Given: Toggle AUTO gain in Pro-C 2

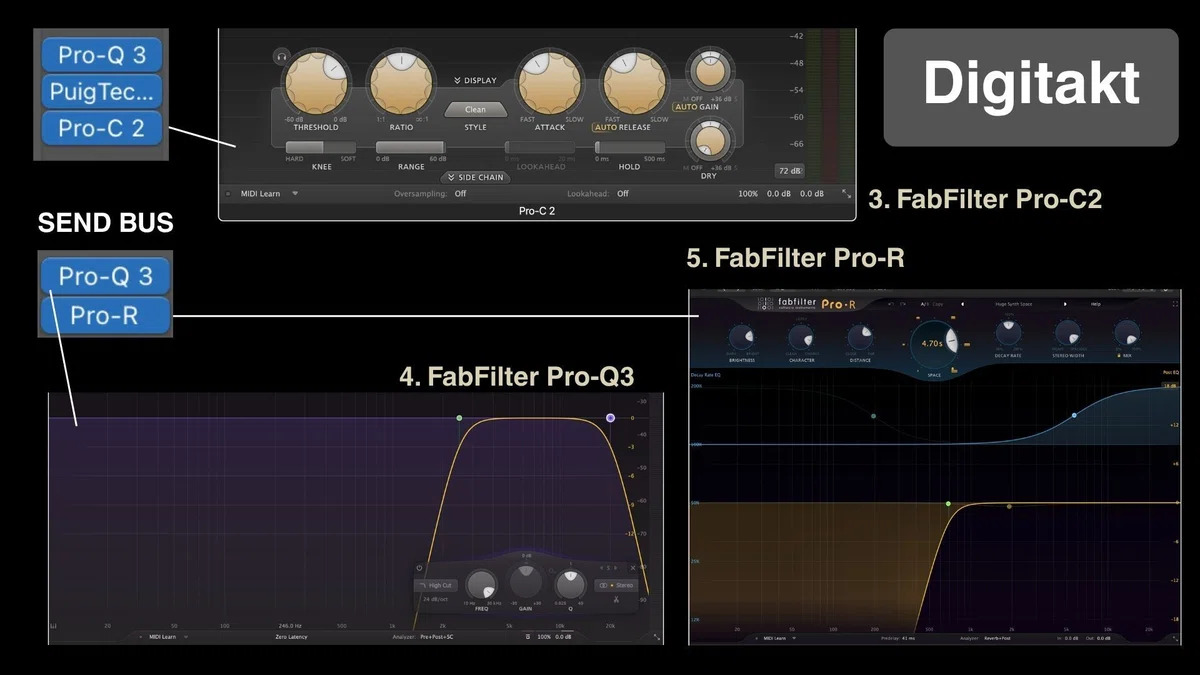Looking at the screenshot, I should (x=685, y=106).
